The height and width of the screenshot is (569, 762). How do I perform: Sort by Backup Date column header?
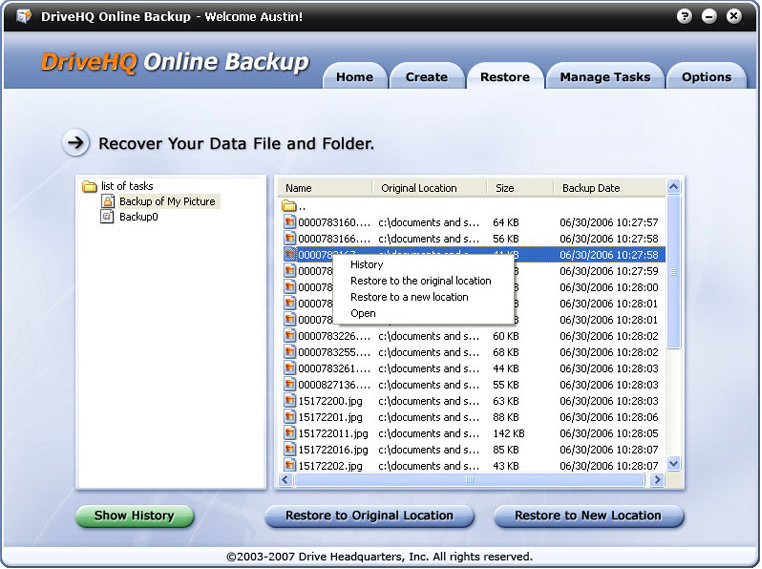pyautogui.click(x=610, y=188)
